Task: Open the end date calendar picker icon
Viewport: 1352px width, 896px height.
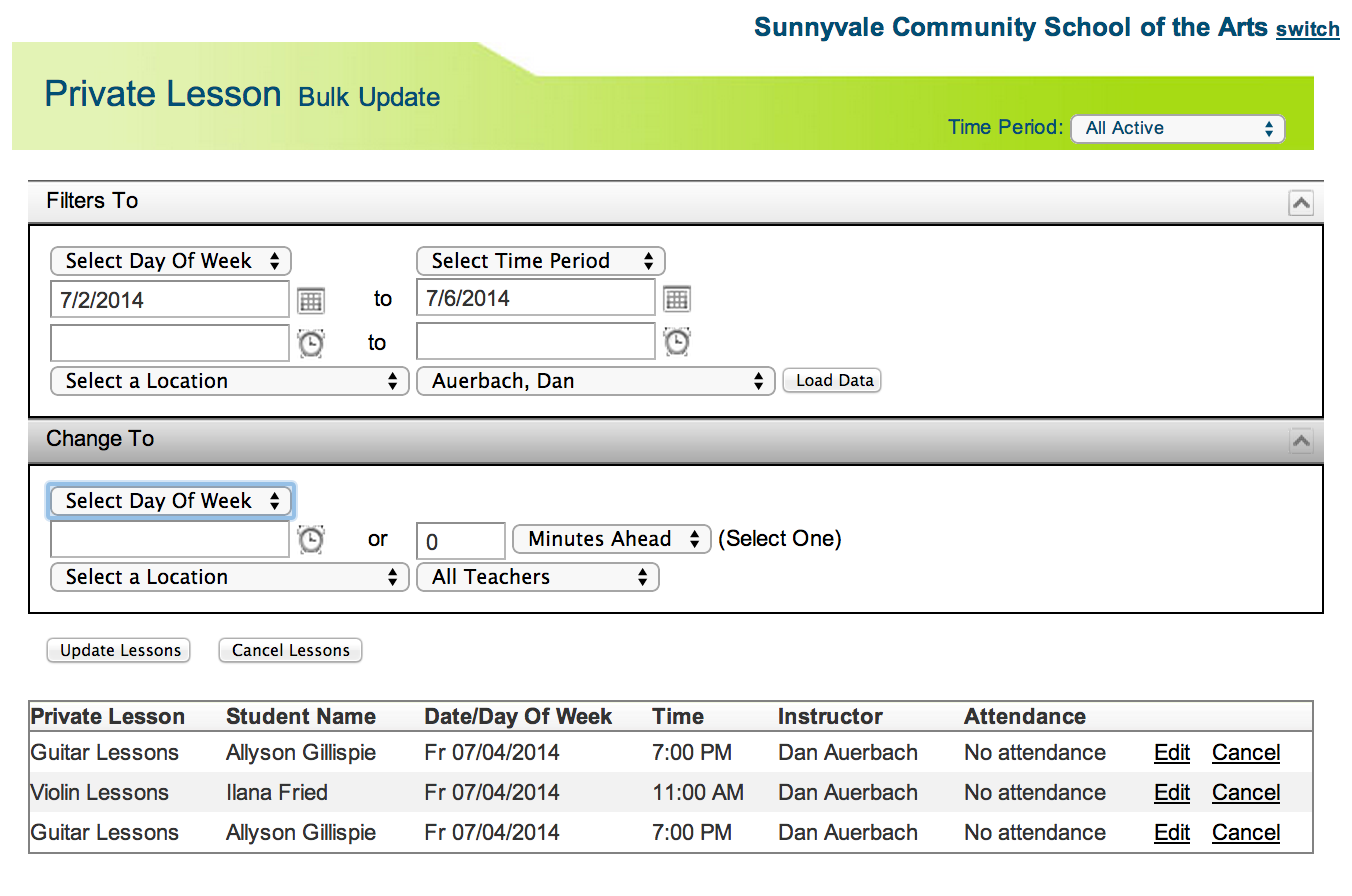Action: (677, 299)
